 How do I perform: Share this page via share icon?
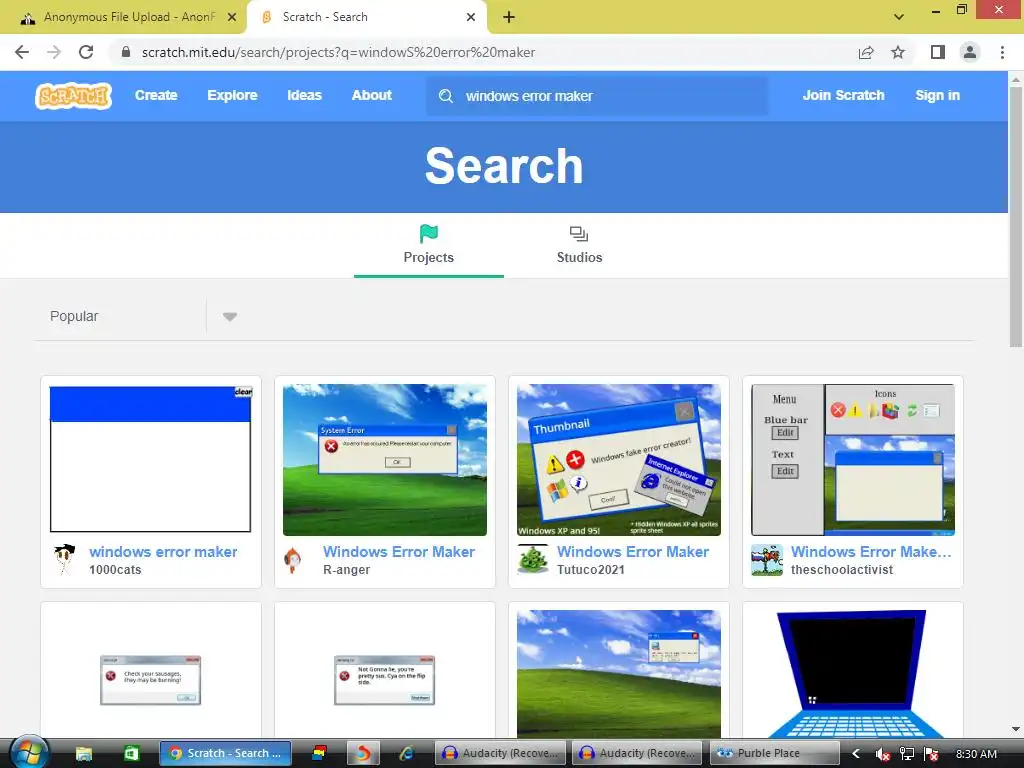coord(866,52)
